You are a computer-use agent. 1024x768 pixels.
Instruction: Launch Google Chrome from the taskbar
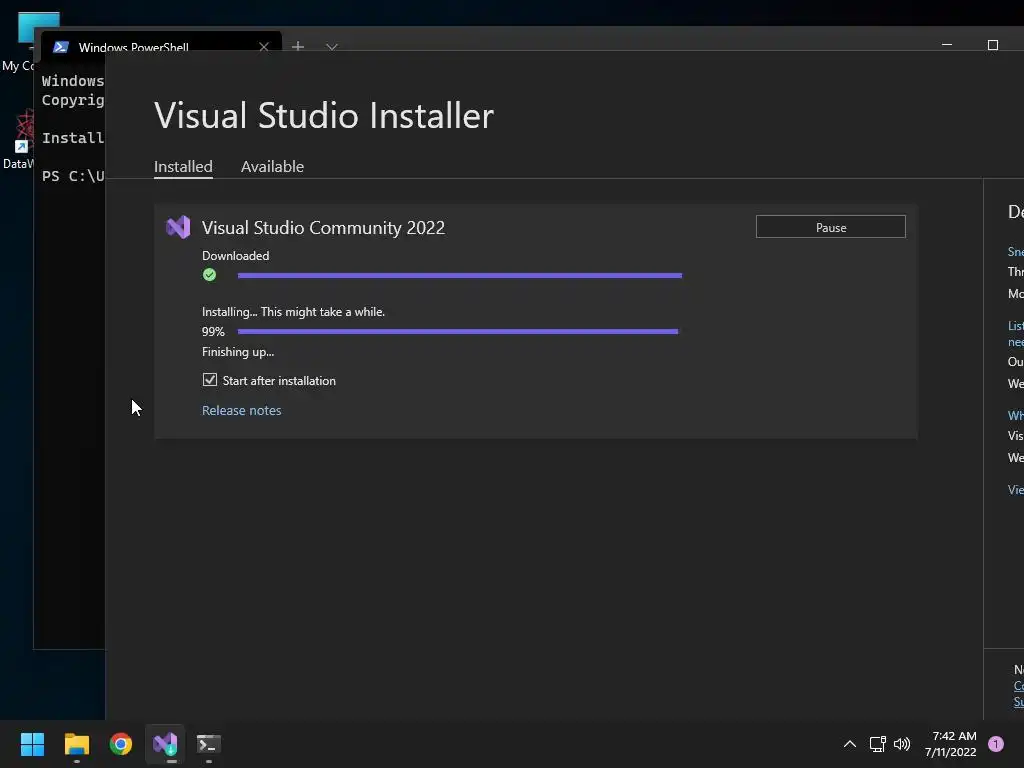click(121, 744)
